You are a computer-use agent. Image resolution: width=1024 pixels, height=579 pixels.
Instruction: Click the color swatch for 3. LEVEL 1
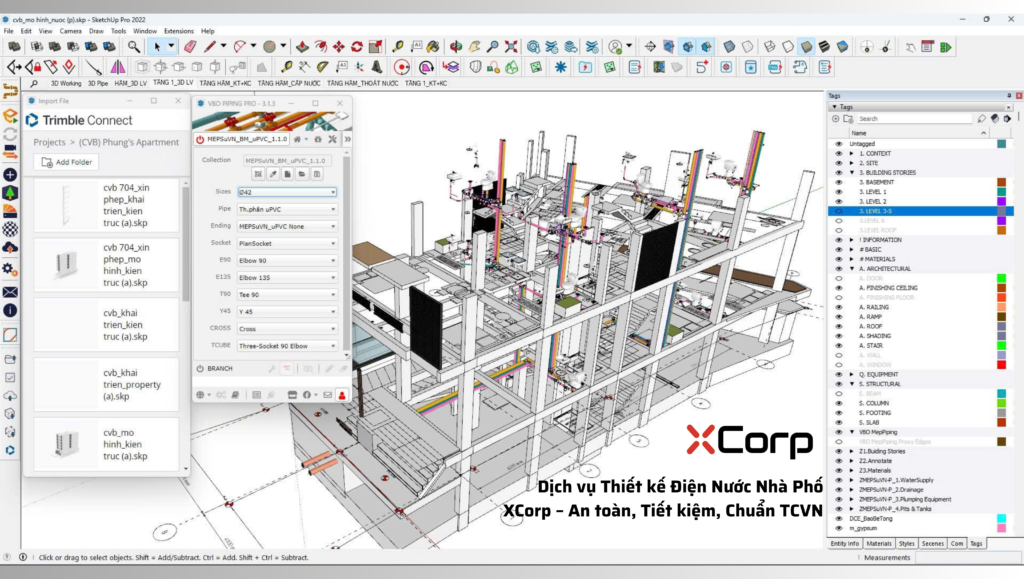coord(1001,192)
